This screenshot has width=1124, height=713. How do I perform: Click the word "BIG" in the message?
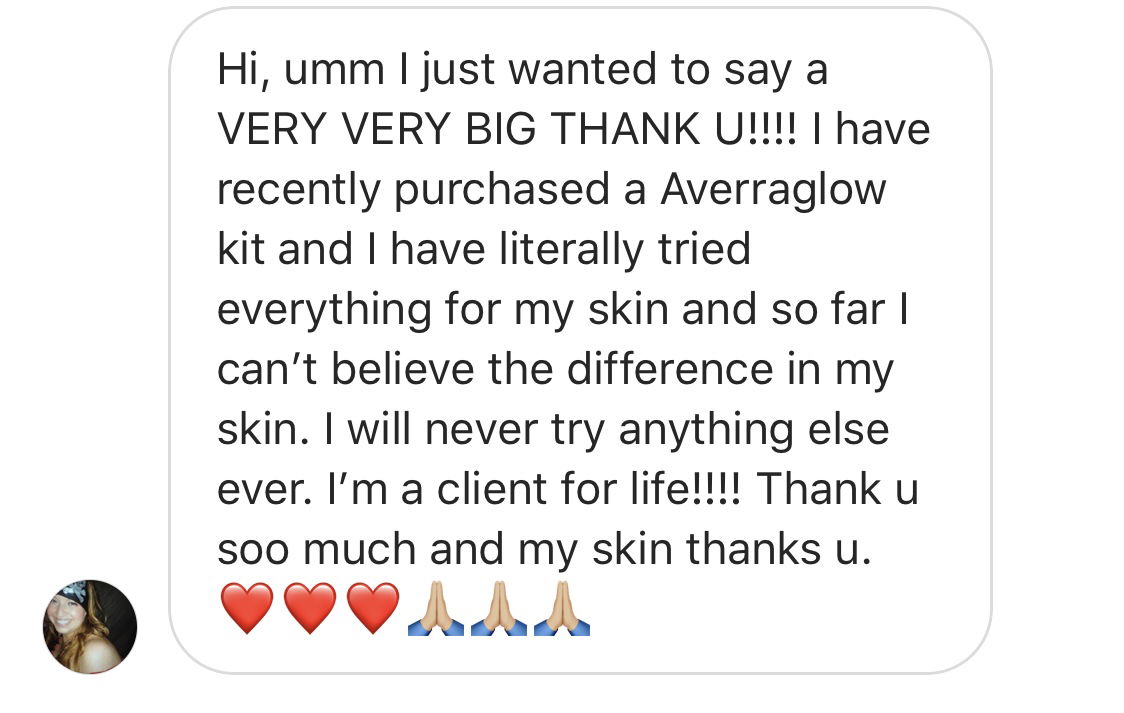(500, 130)
